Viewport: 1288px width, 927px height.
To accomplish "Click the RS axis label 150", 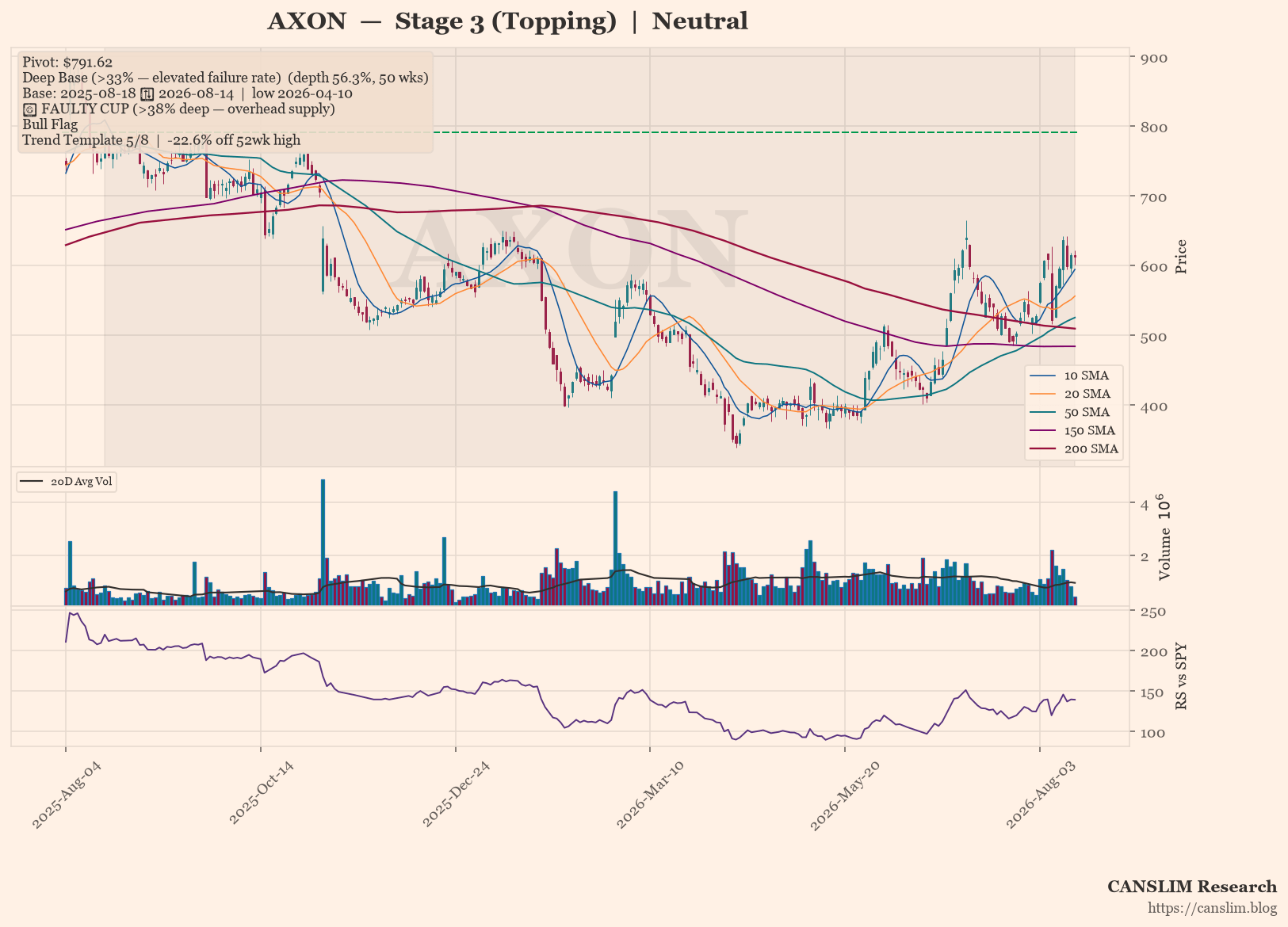I will (1153, 693).
